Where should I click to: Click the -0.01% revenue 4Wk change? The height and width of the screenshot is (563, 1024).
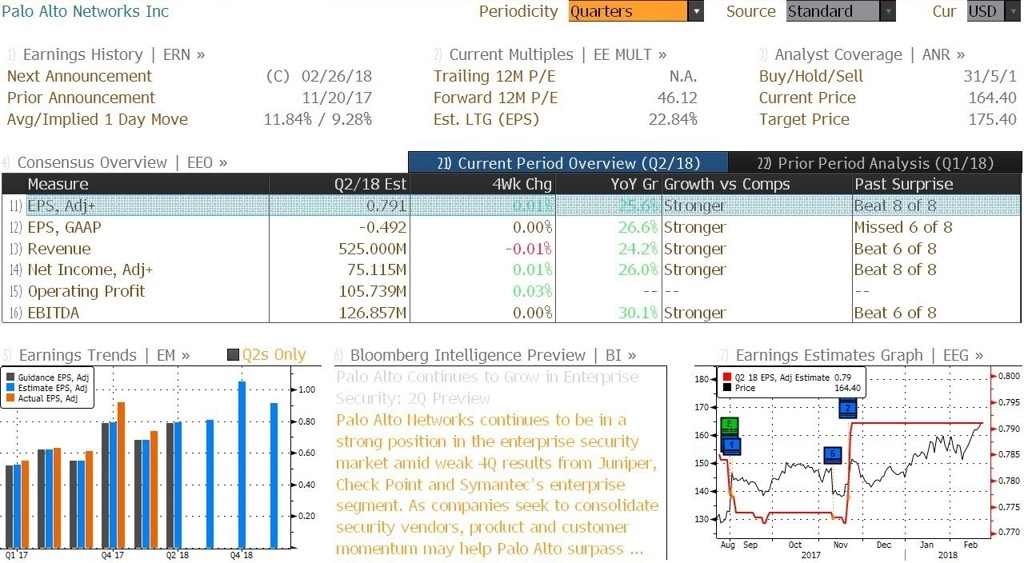pos(528,249)
